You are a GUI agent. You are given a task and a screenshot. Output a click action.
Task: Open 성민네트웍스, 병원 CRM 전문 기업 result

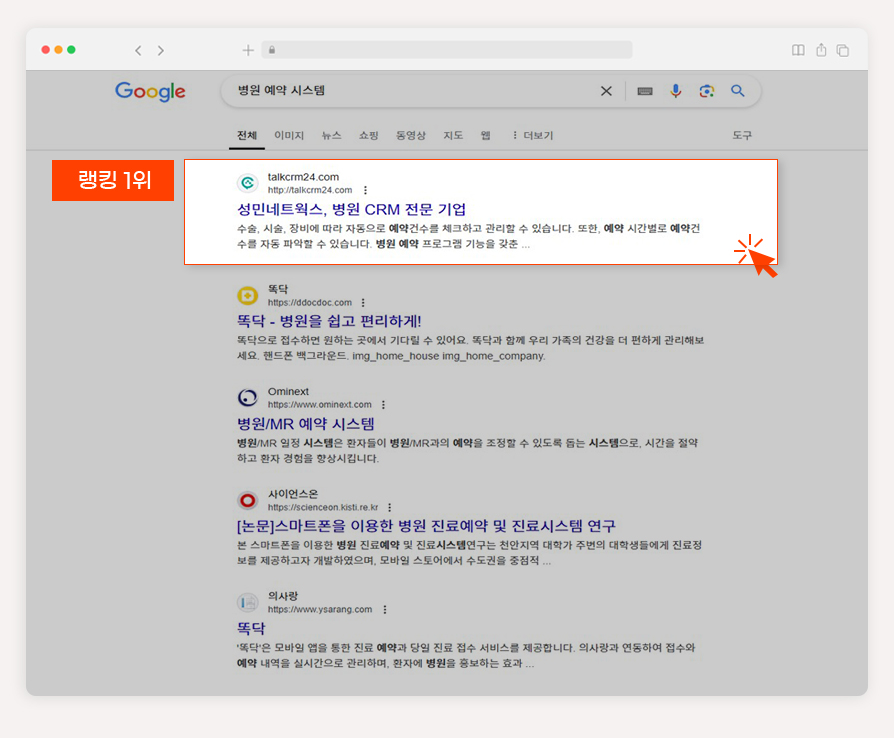click(351, 209)
